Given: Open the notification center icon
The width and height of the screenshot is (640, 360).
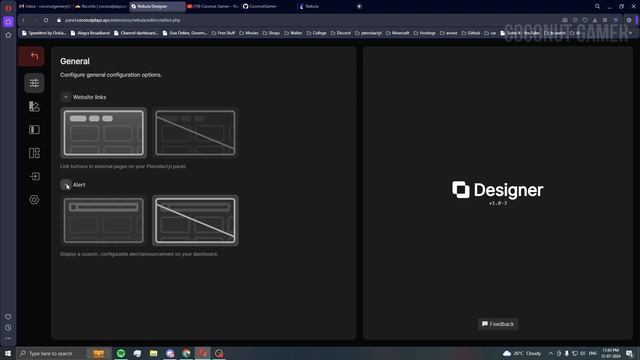Looking at the screenshot, I should (629, 353).
